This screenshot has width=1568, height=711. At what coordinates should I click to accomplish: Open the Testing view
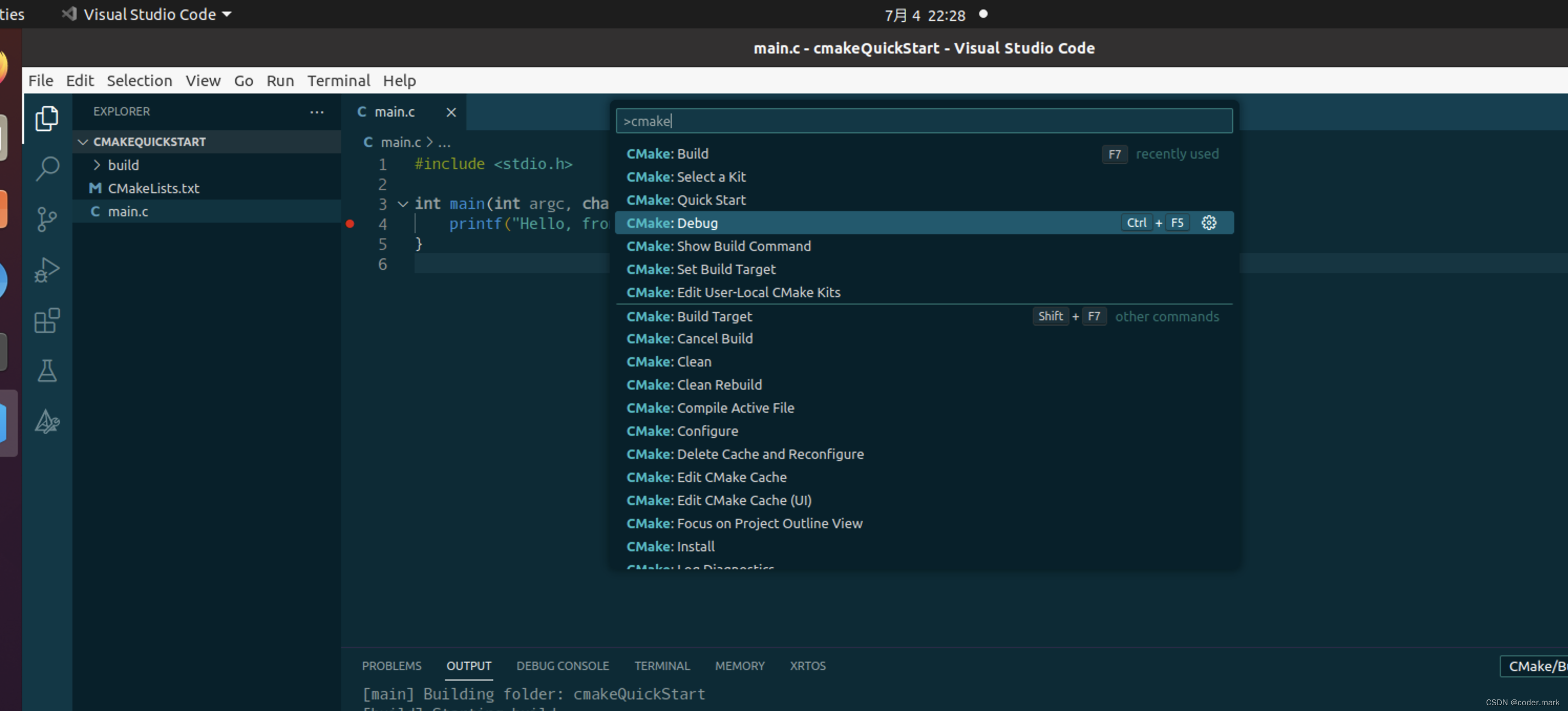[x=47, y=371]
